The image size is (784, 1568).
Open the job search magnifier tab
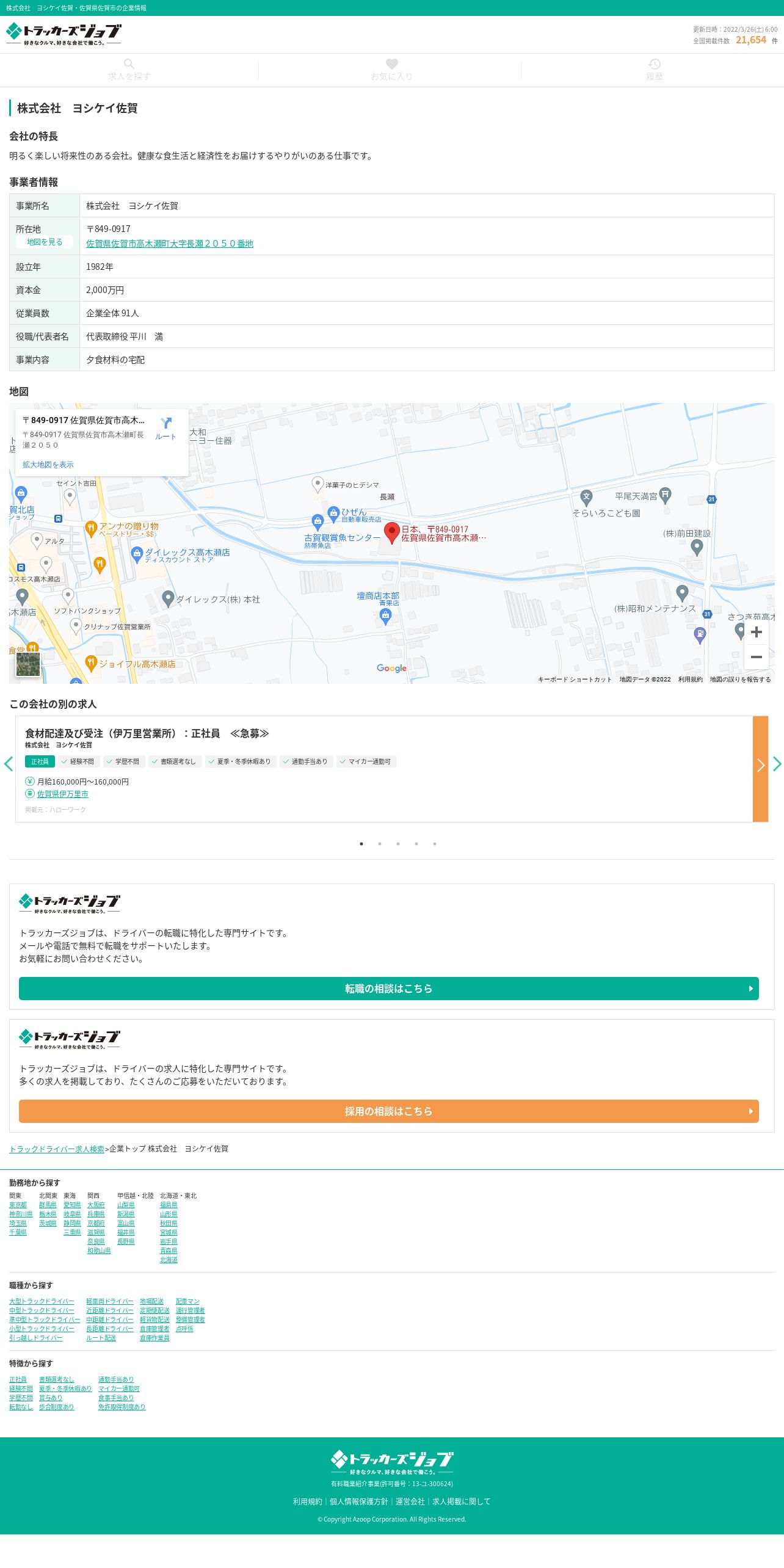(x=129, y=70)
